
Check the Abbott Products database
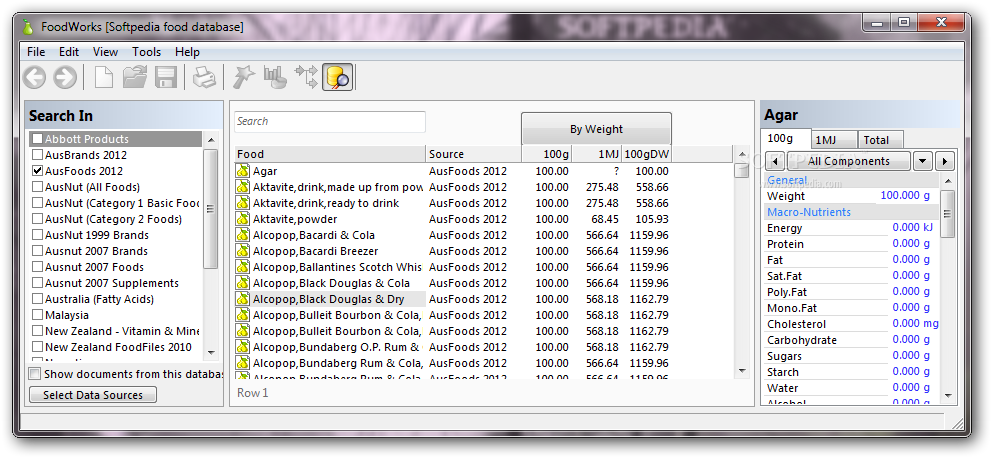[38, 139]
